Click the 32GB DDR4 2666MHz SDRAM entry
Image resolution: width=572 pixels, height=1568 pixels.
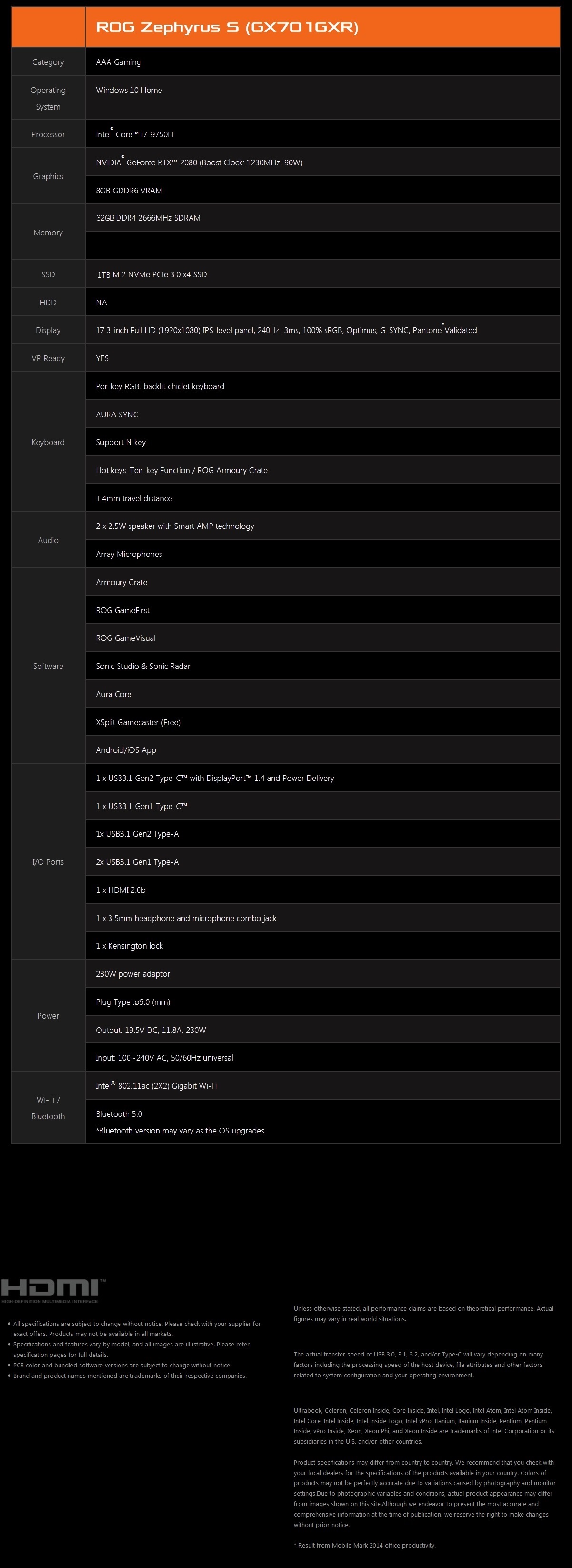point(322,218)
